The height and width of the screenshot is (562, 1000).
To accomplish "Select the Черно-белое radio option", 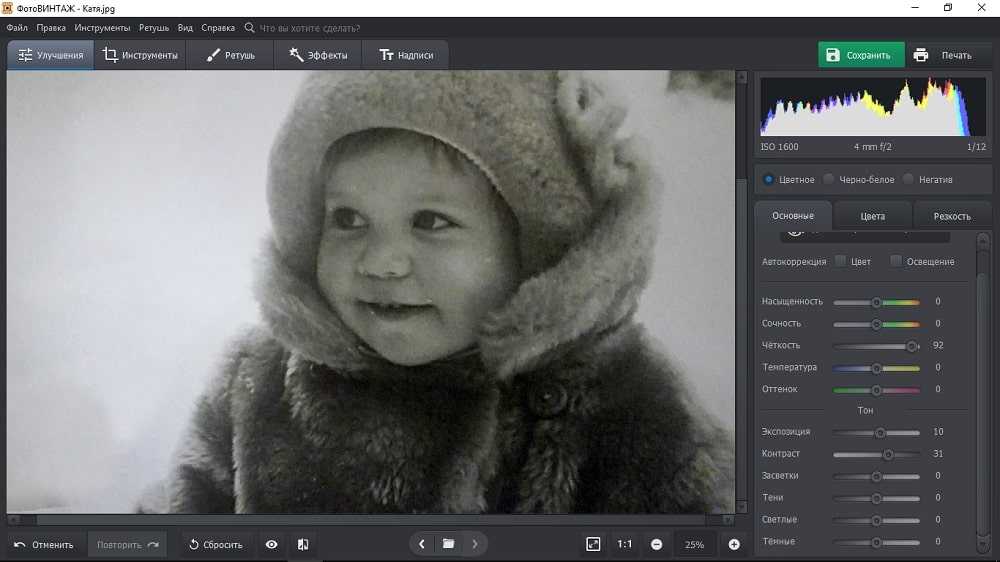I will coord(829,179).
